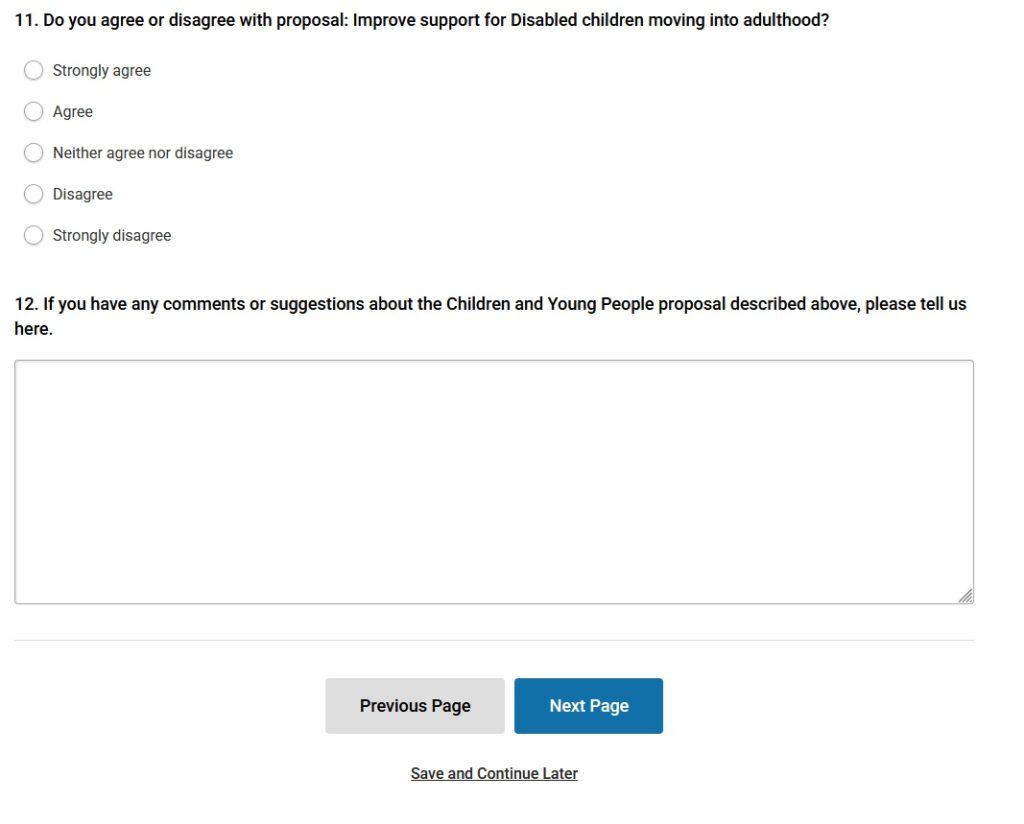Select the Strongly agree radio button
1024x824 pixels.
coord(33,70)
